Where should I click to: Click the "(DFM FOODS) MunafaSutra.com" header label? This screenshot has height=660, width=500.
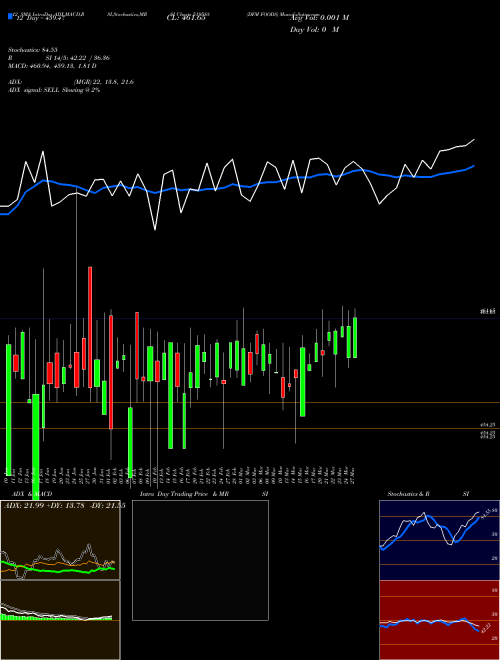[x=283, y=14]
